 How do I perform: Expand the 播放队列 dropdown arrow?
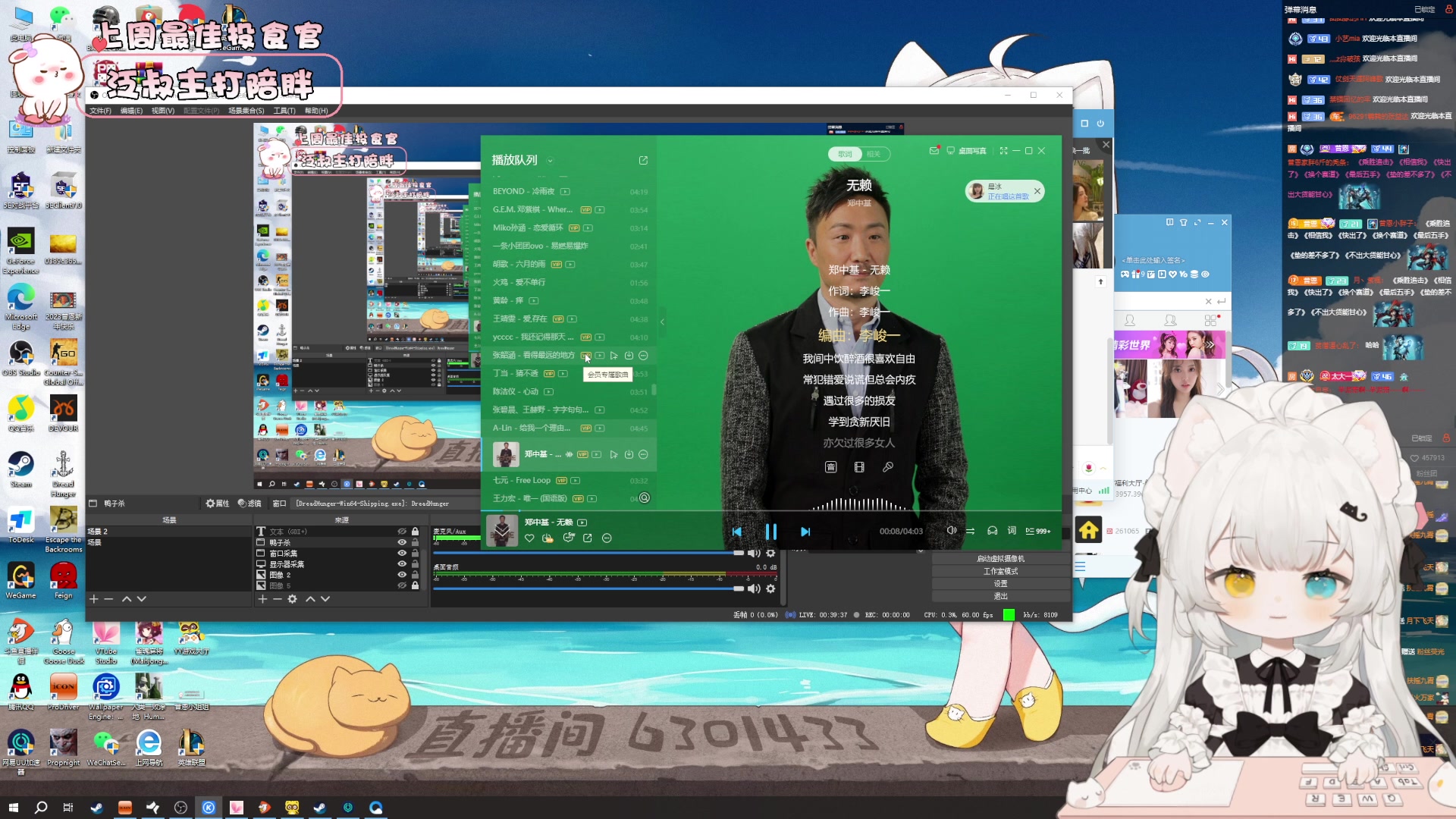(x=550, y=161)
